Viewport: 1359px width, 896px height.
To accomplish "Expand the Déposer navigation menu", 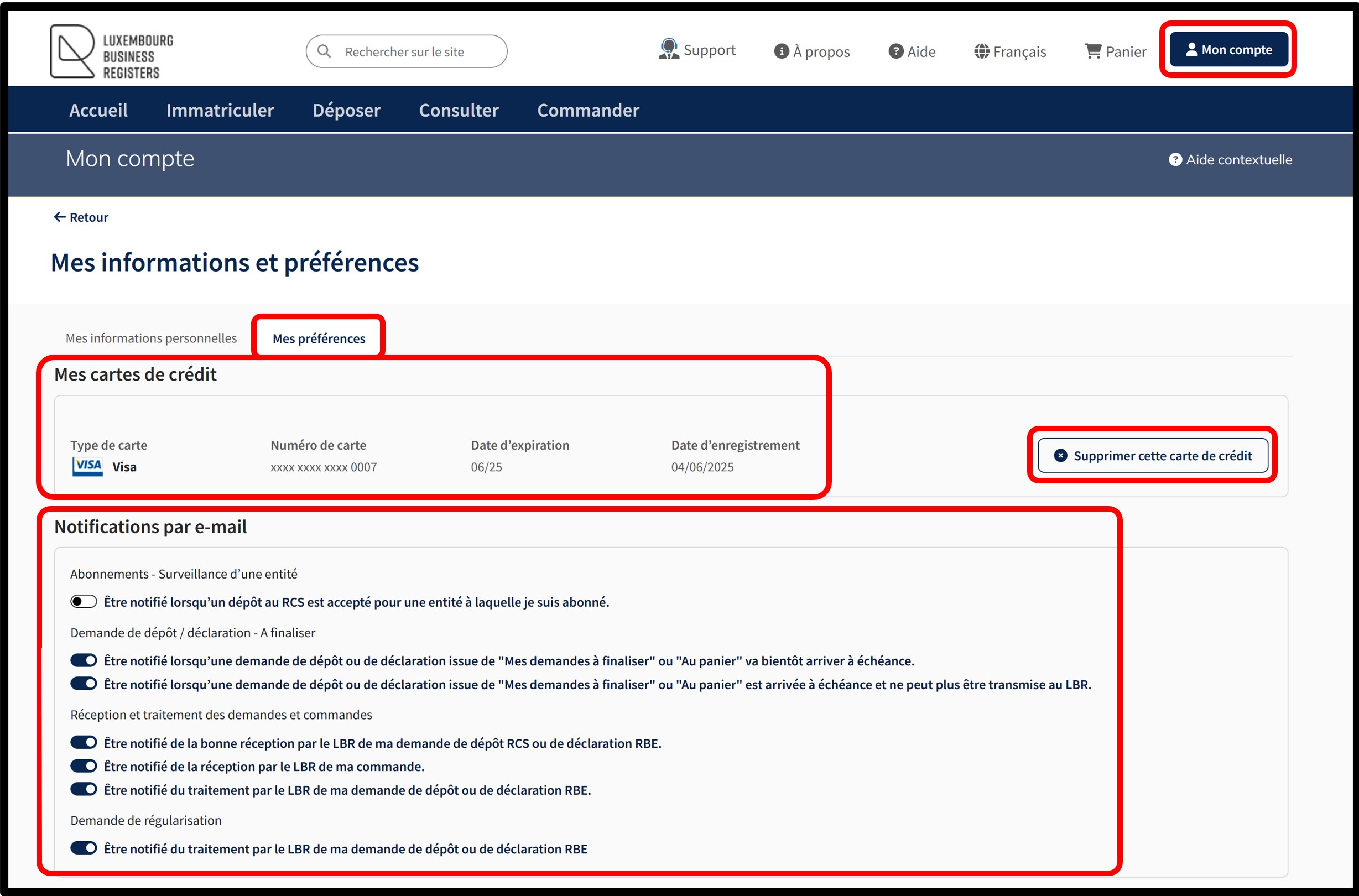I will (x=346, y=110).
